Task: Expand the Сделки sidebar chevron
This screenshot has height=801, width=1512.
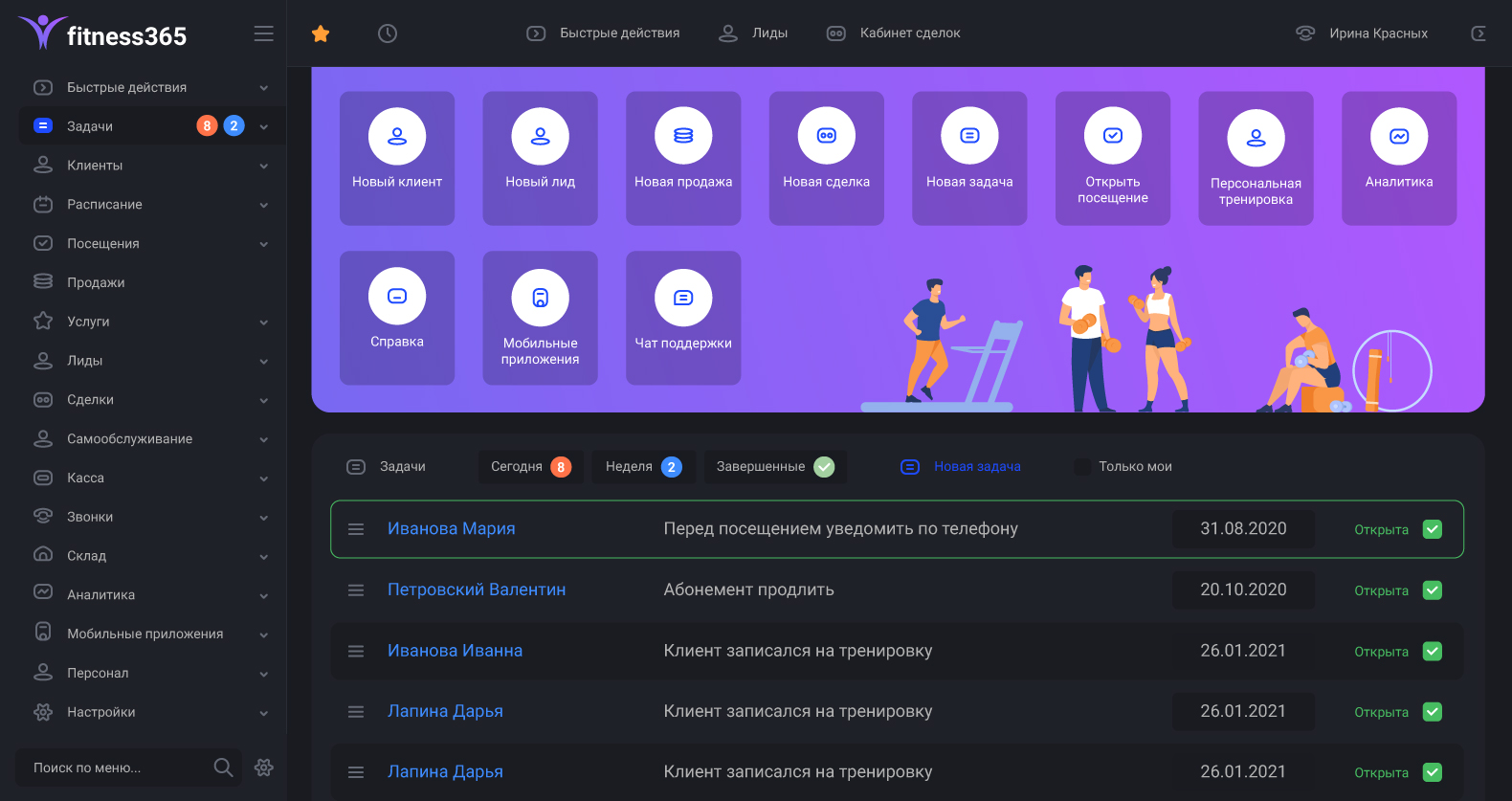Action: pos(263,401)
